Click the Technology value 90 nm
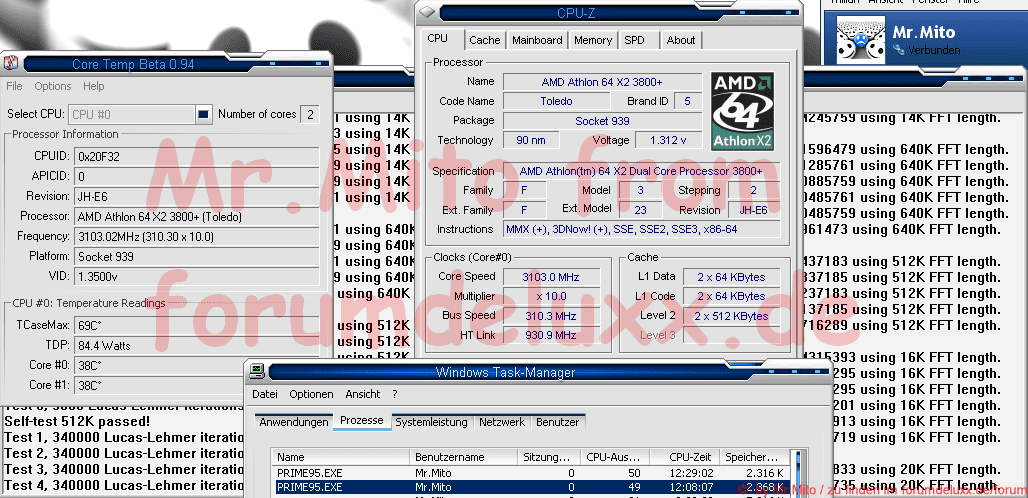 532,140
